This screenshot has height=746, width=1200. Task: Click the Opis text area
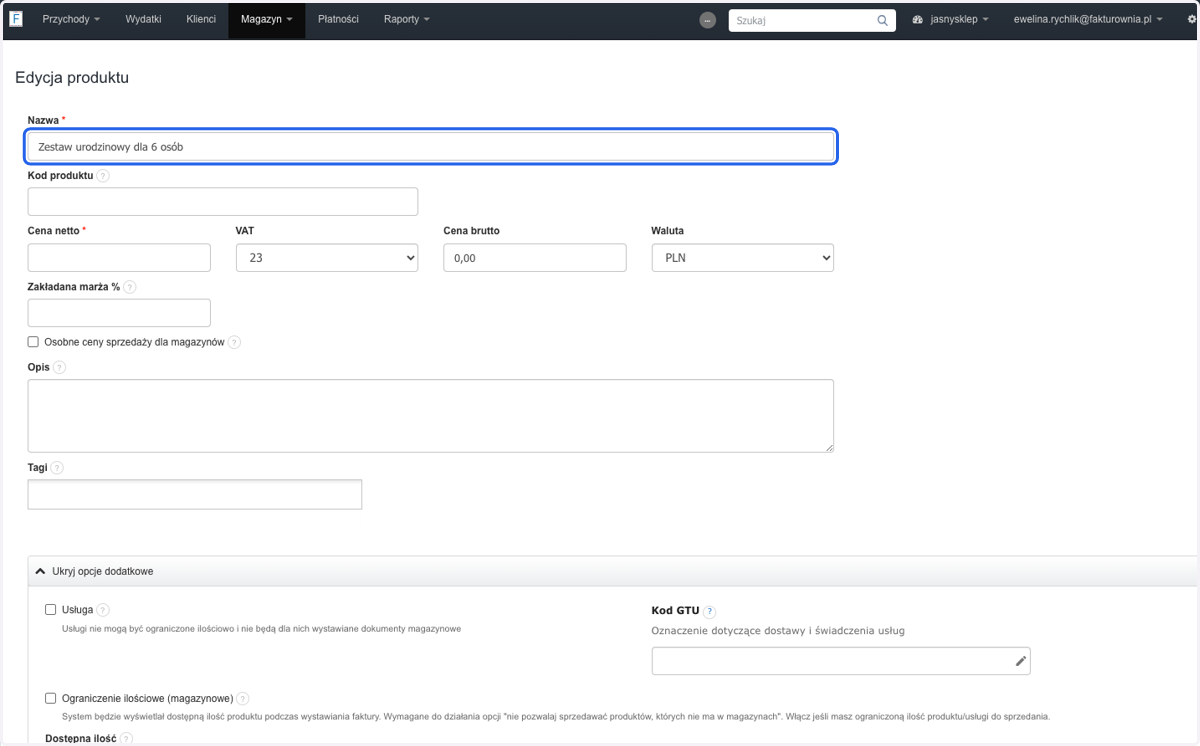click(x=431, y=416)
